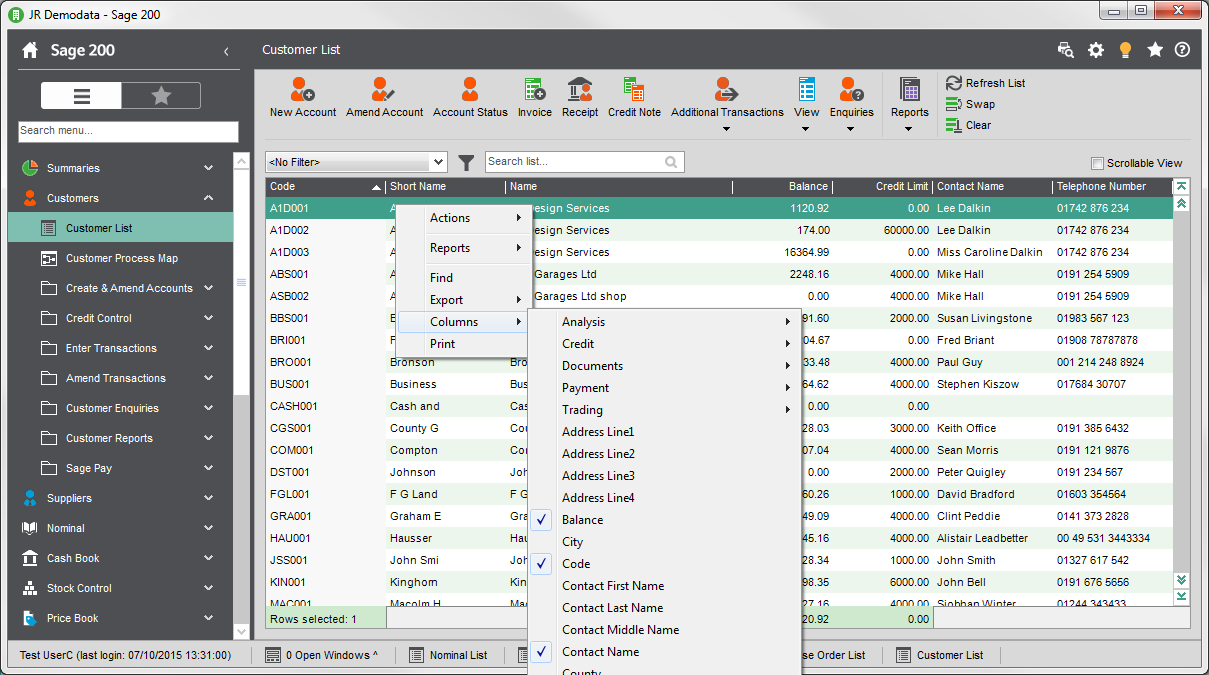Open Customer List in the bottom bar

[x=940, y=655]
